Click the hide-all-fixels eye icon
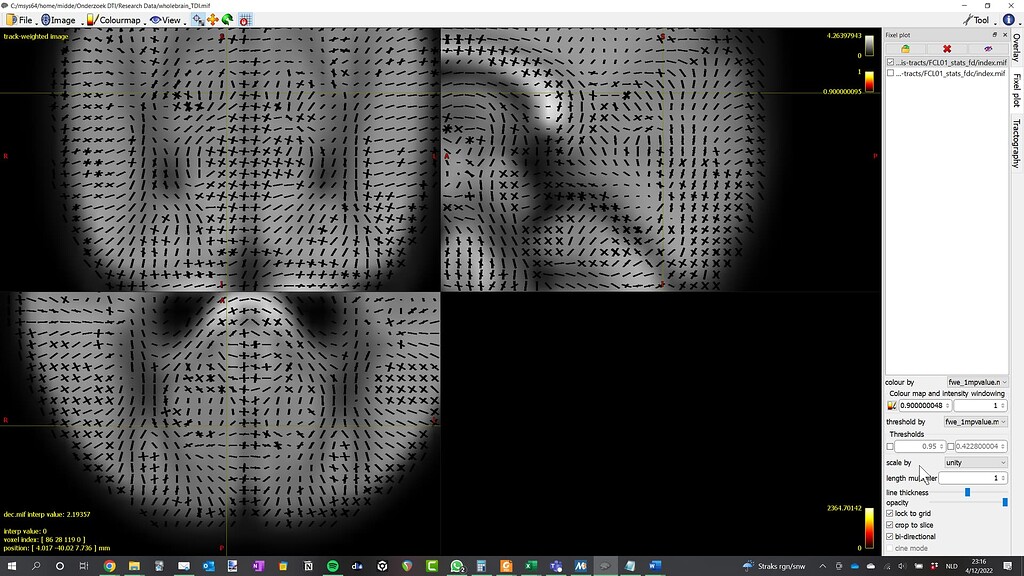This screenshot has height=576, width=1024. (x=988, y=48)
